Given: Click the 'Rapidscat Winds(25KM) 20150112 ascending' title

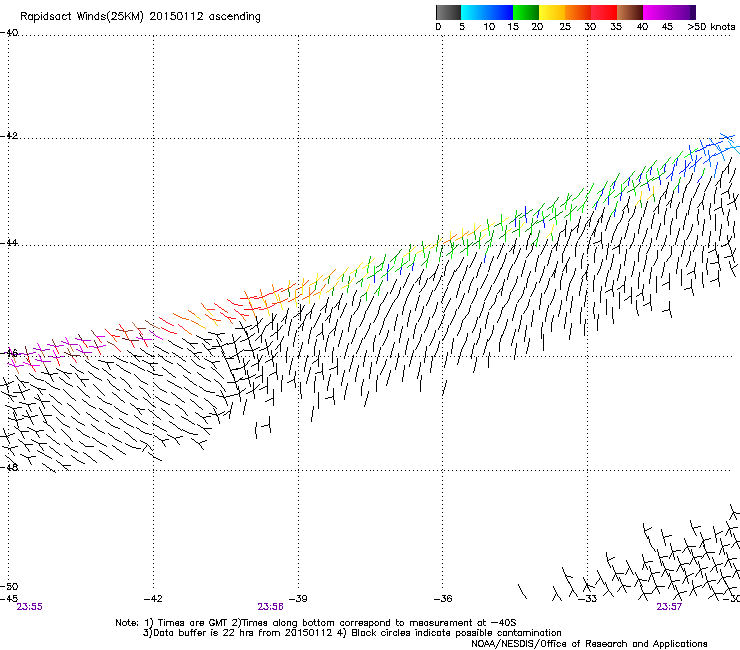Looking at the screenshot, I should 140,16.
